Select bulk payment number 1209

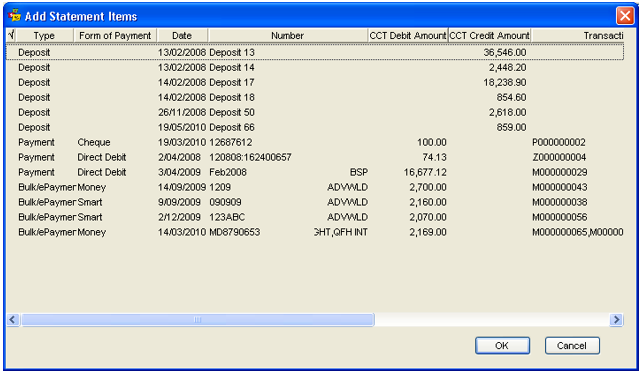coord(315,187)
